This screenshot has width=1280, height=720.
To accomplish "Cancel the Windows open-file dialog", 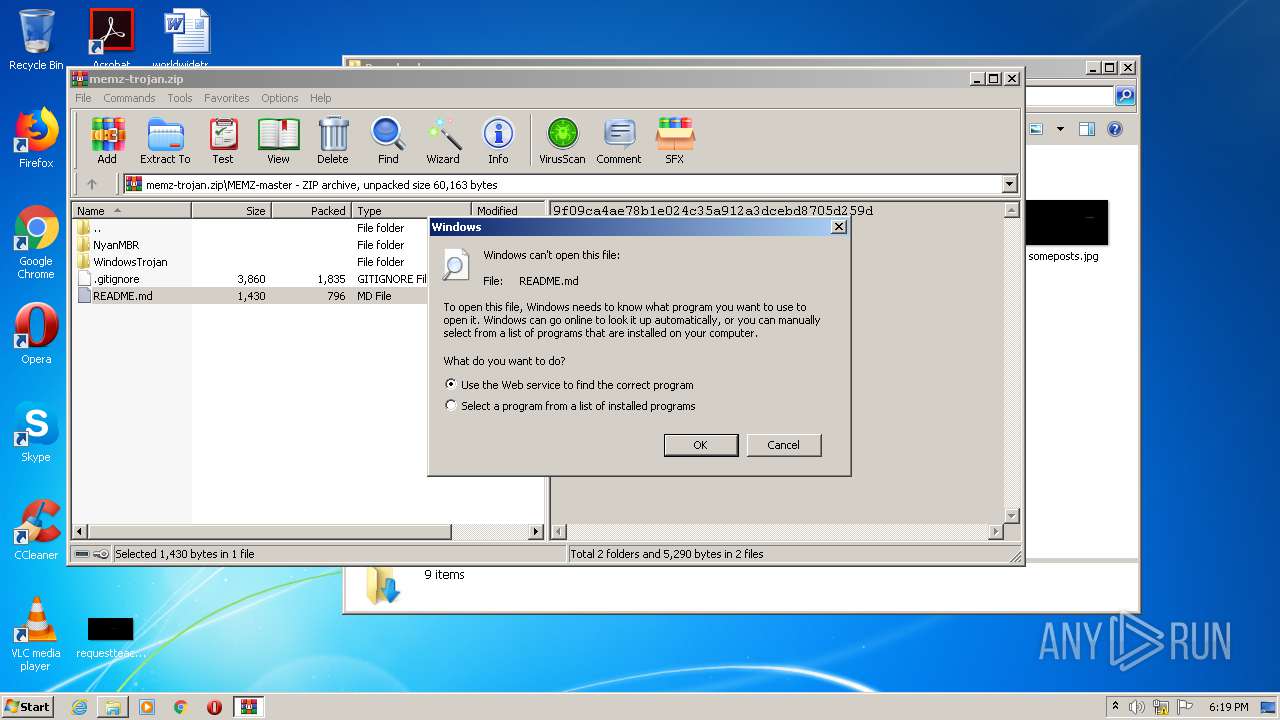I will click(784, 445).
